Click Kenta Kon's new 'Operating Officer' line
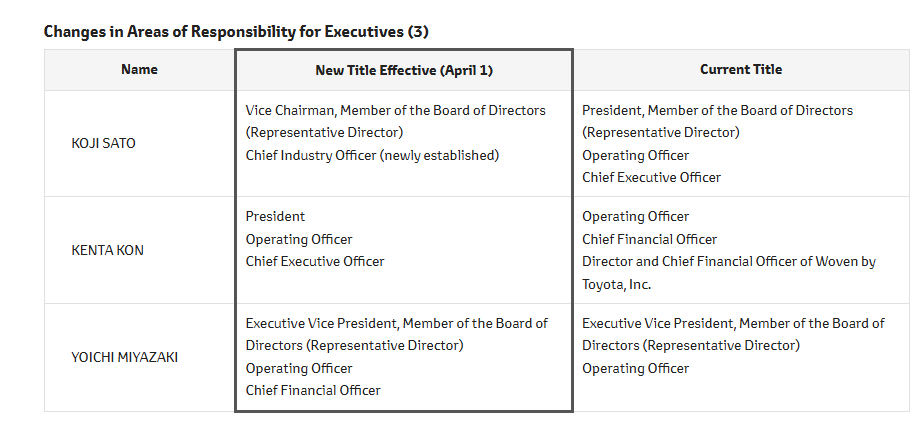The image size is (923, 430). (x=299, y=239)
